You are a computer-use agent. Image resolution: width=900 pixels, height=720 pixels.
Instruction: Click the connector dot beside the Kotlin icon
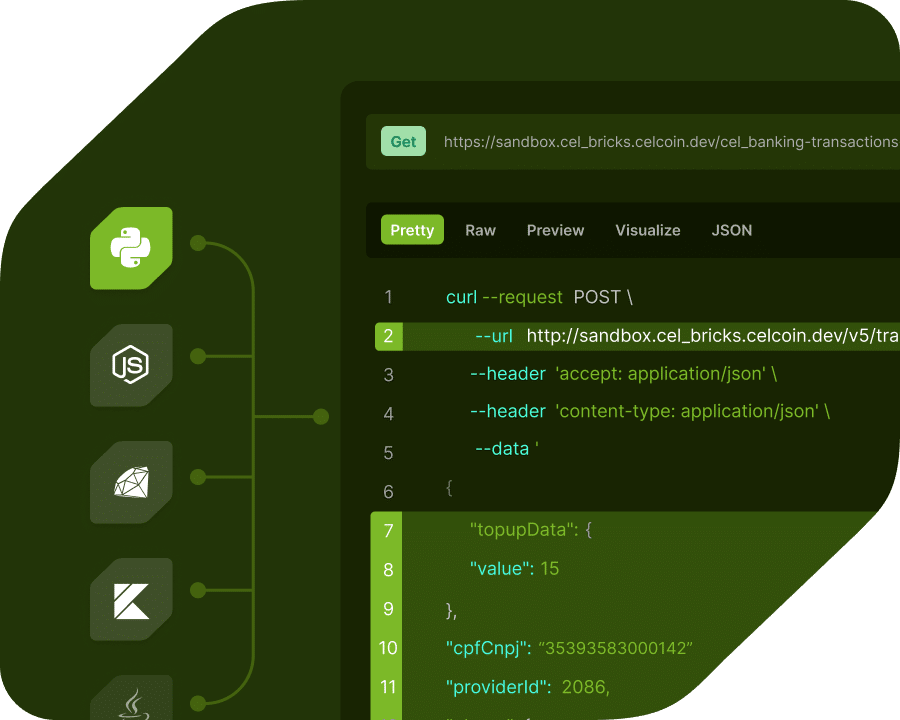(x=200, y=592)
